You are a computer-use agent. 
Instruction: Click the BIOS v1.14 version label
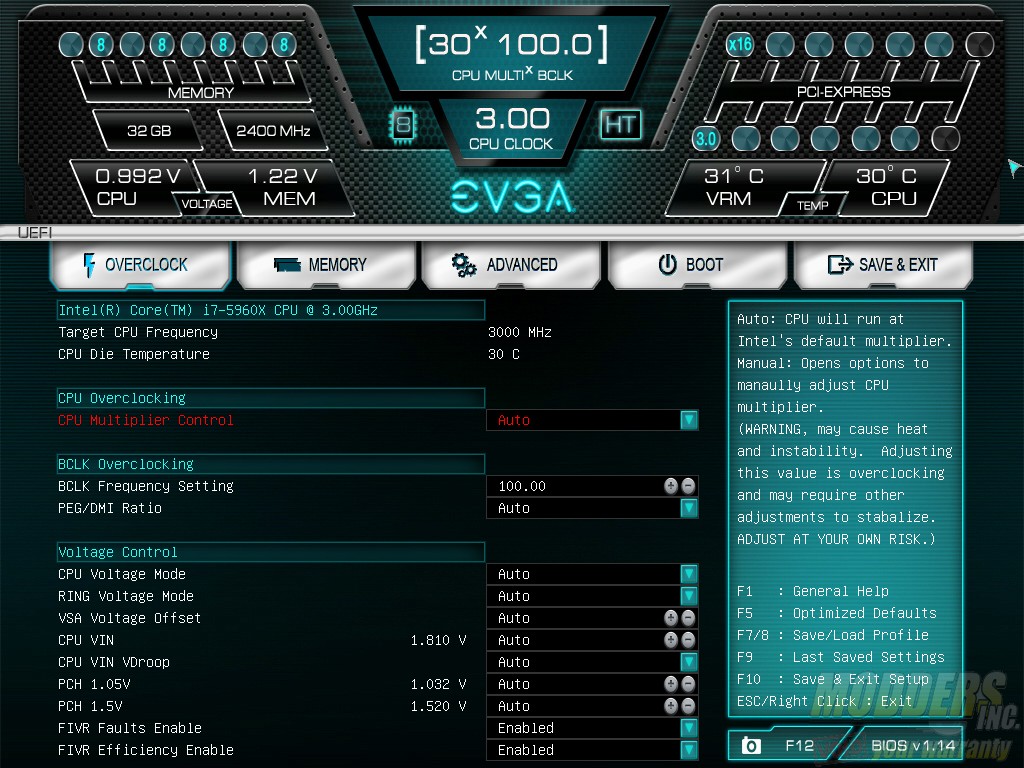[913, 745]
